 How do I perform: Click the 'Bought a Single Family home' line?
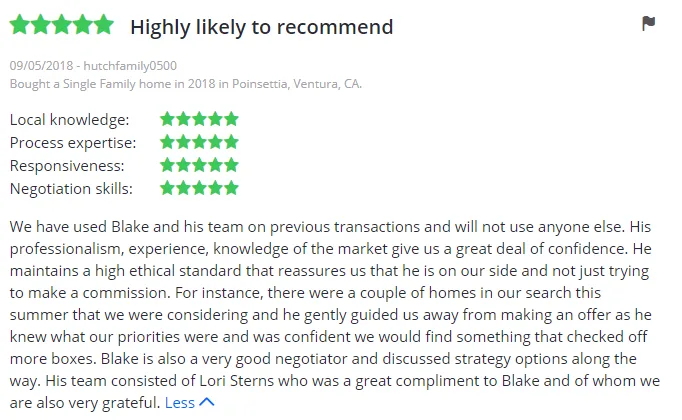(x=186, y=83)
